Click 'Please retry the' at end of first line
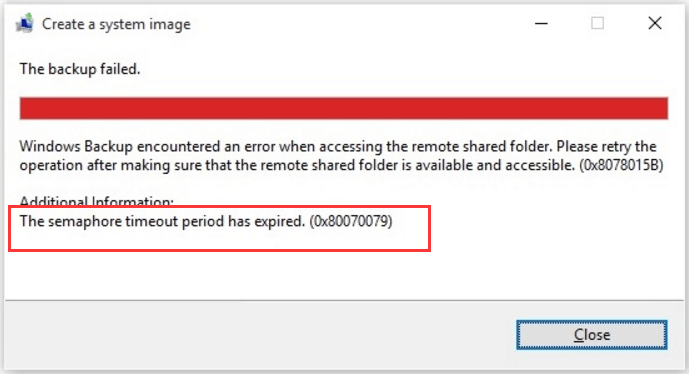Viewport: 690px width, 374px height. point(606,146)
